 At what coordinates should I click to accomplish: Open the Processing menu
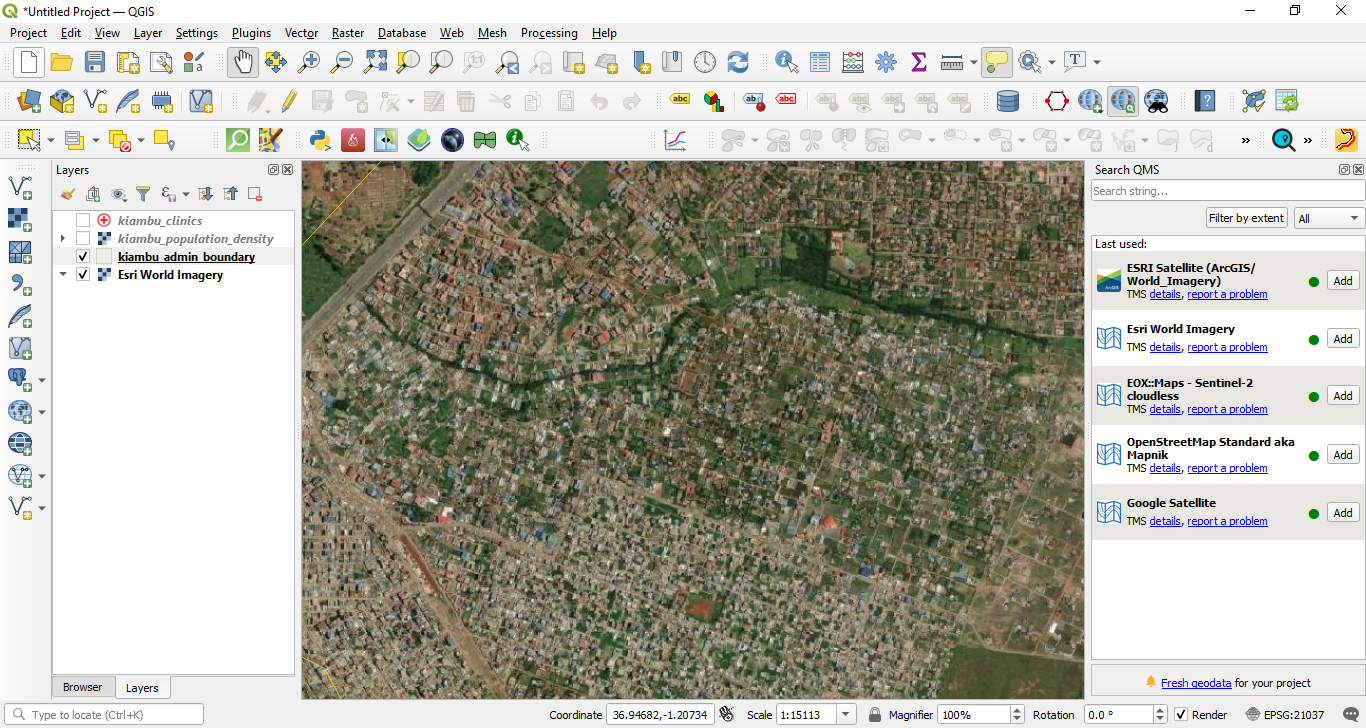coord(549,33)
